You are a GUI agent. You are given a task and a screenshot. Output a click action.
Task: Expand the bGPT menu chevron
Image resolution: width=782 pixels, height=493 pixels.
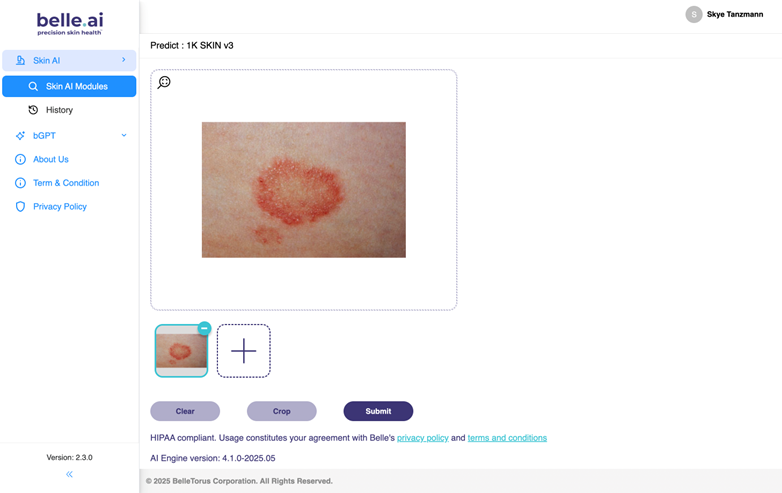(x=124, y=135)
